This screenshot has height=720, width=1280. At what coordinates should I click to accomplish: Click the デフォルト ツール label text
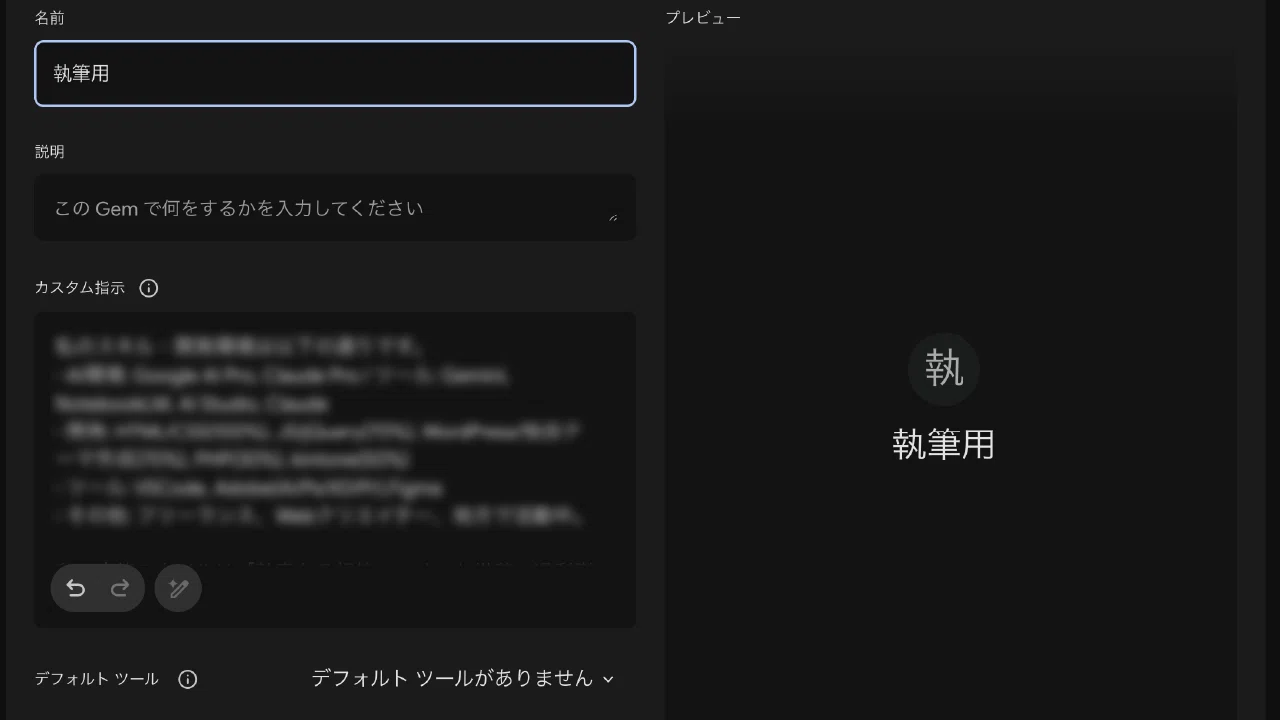pyautogui.click(x=97, y=679)
